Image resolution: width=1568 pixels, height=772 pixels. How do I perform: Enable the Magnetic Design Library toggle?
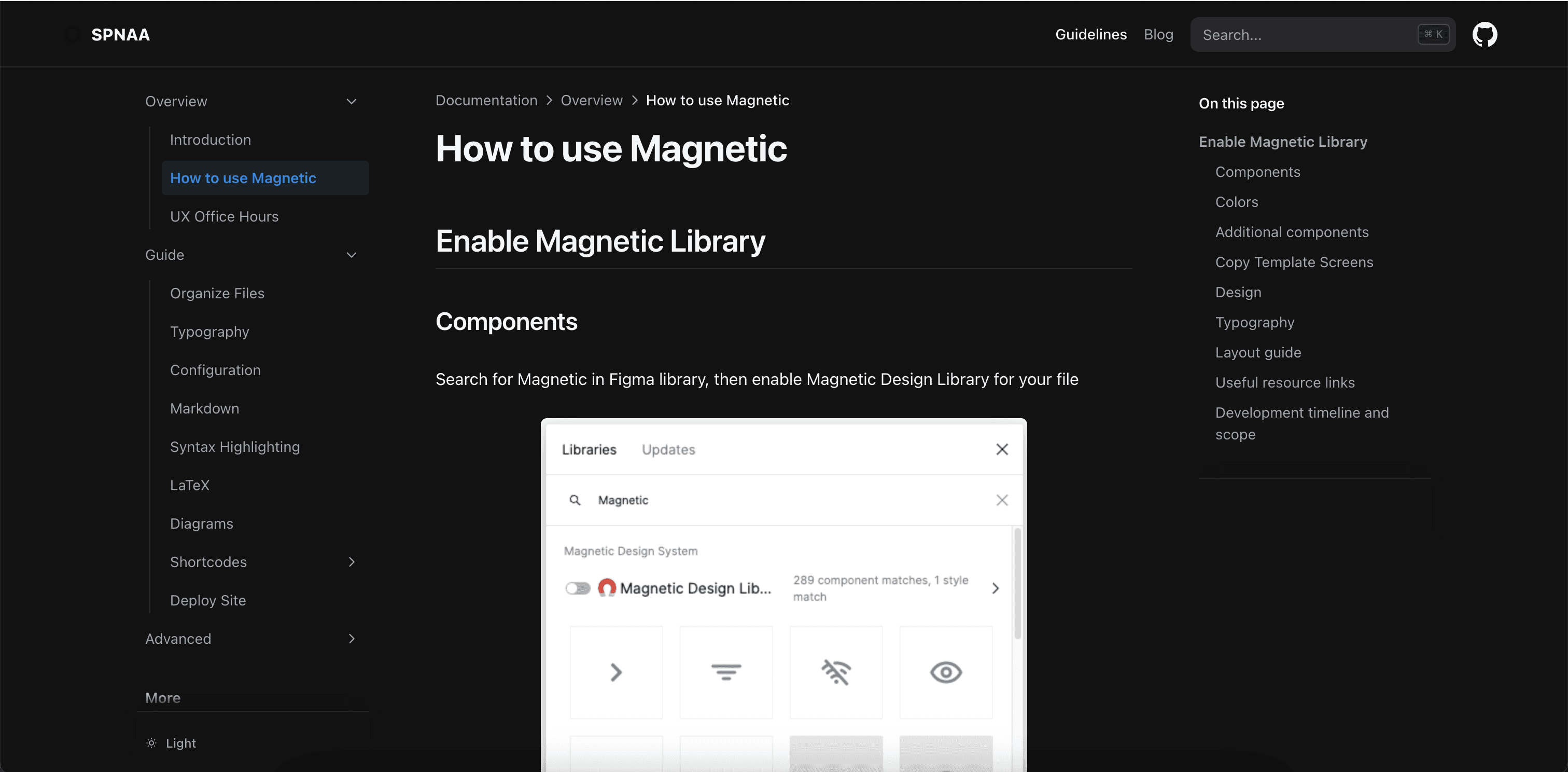pos(578,588)
